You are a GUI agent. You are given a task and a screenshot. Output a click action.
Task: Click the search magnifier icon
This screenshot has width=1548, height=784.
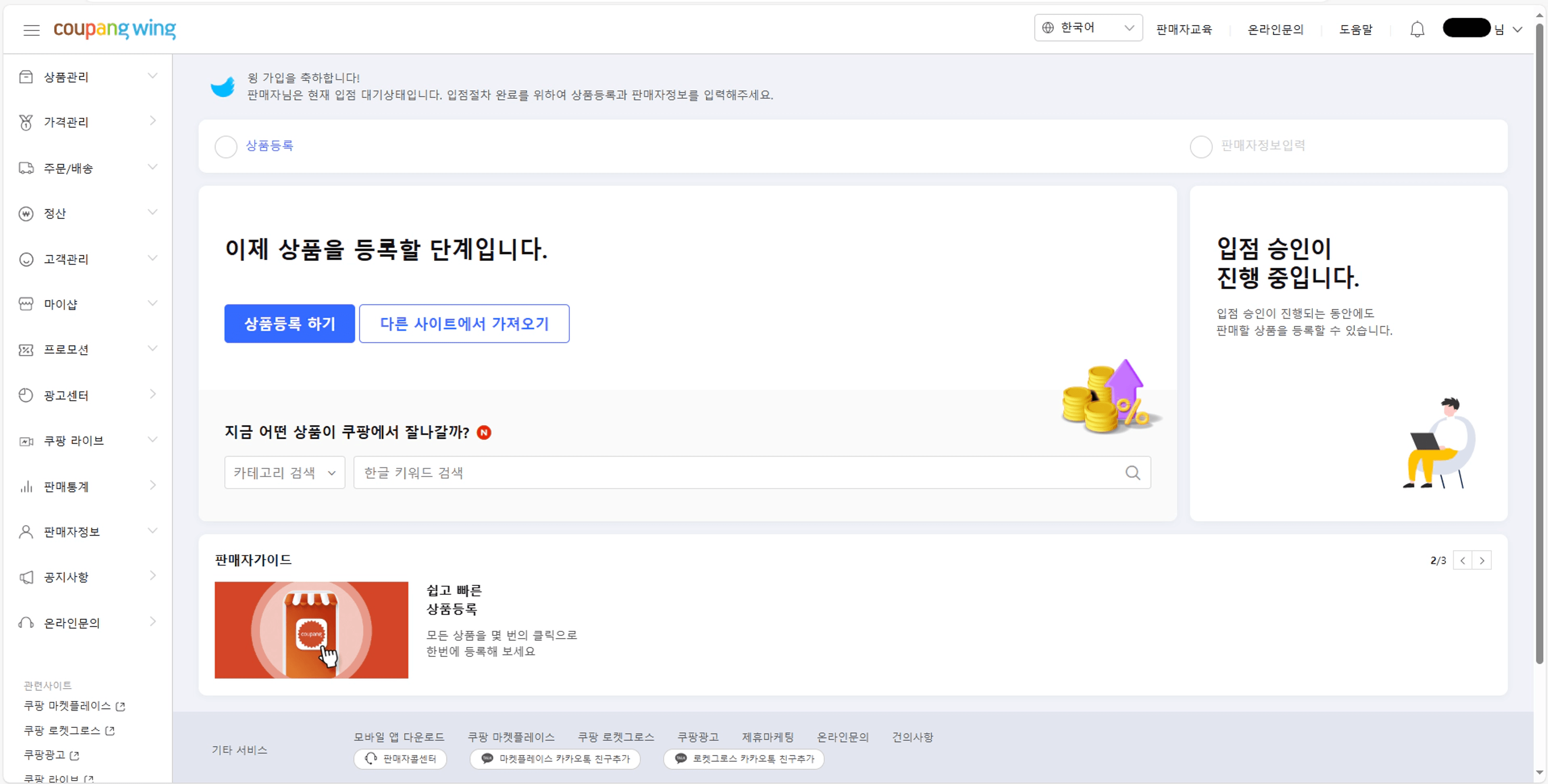click(x=1132, y=473)
